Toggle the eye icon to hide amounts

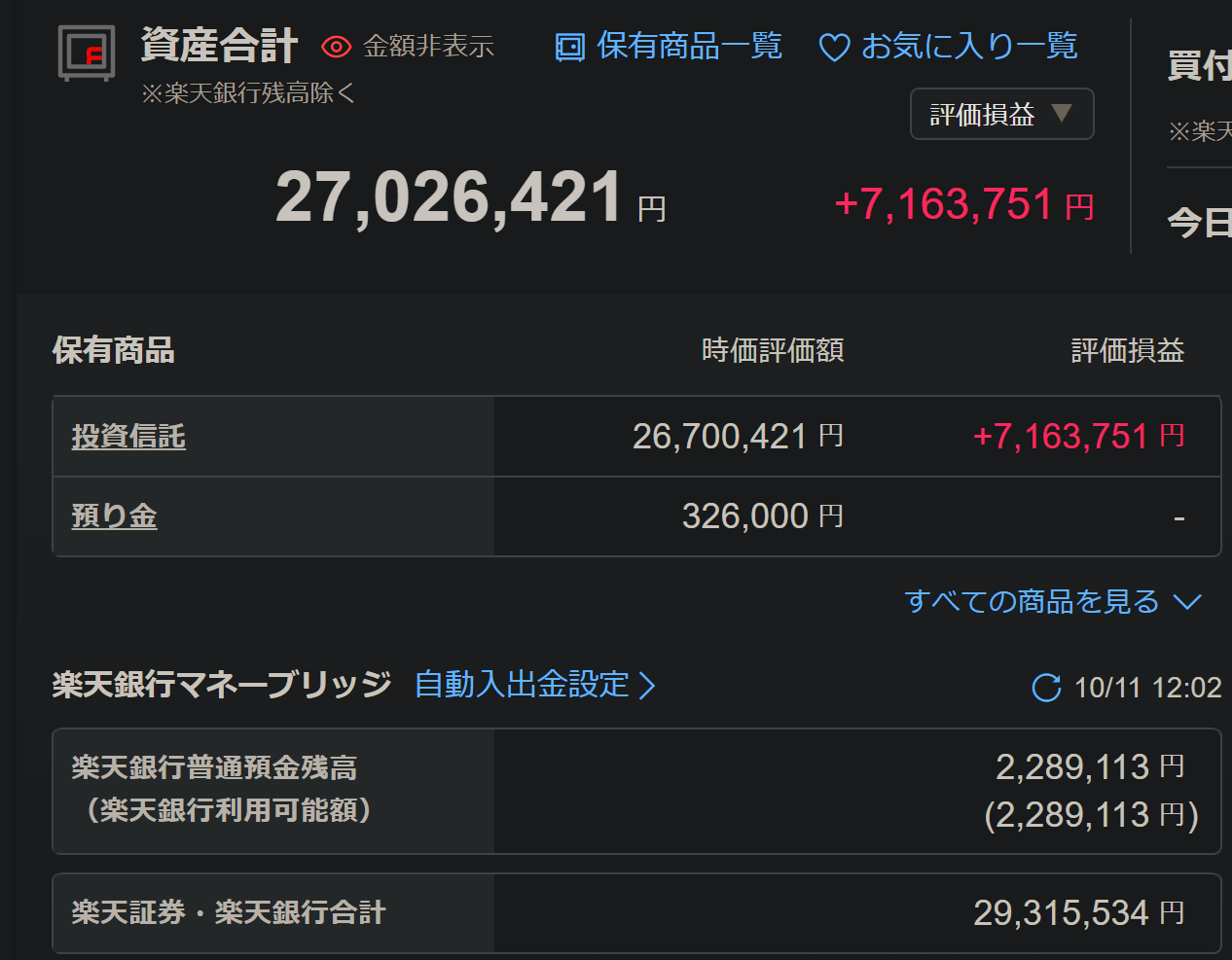[x=336, y=47]
